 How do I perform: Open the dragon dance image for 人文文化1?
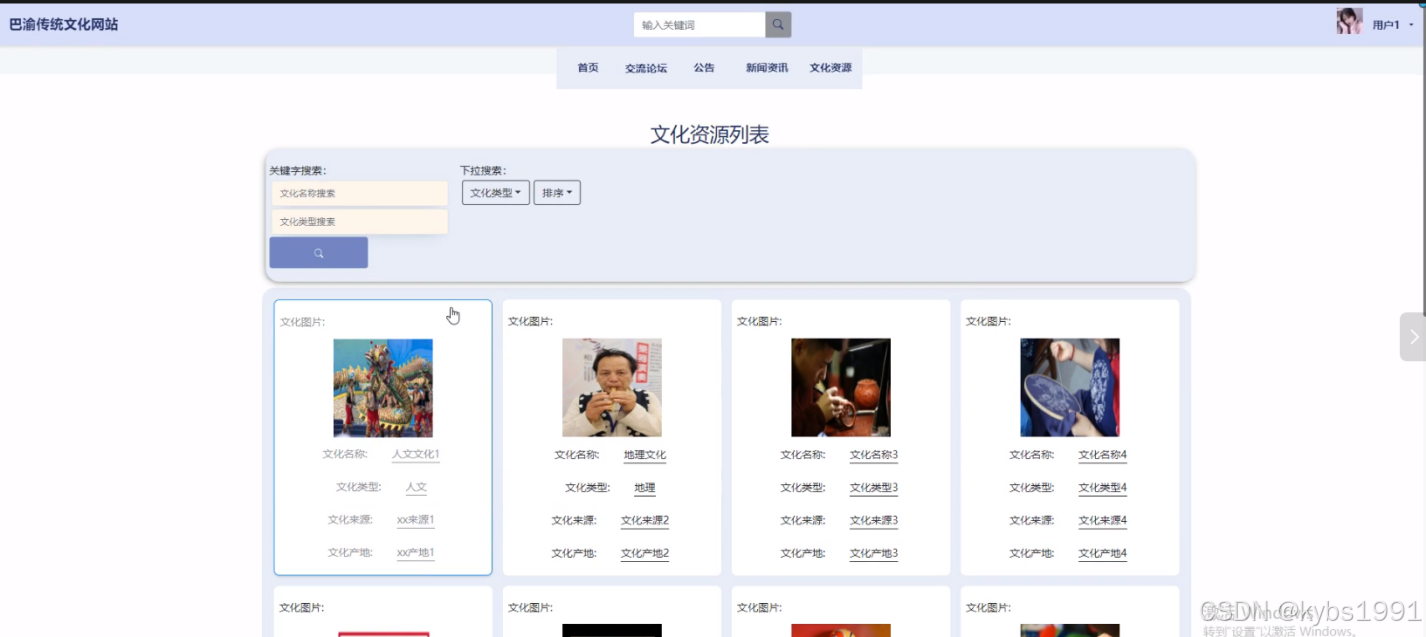click(383, 388)
